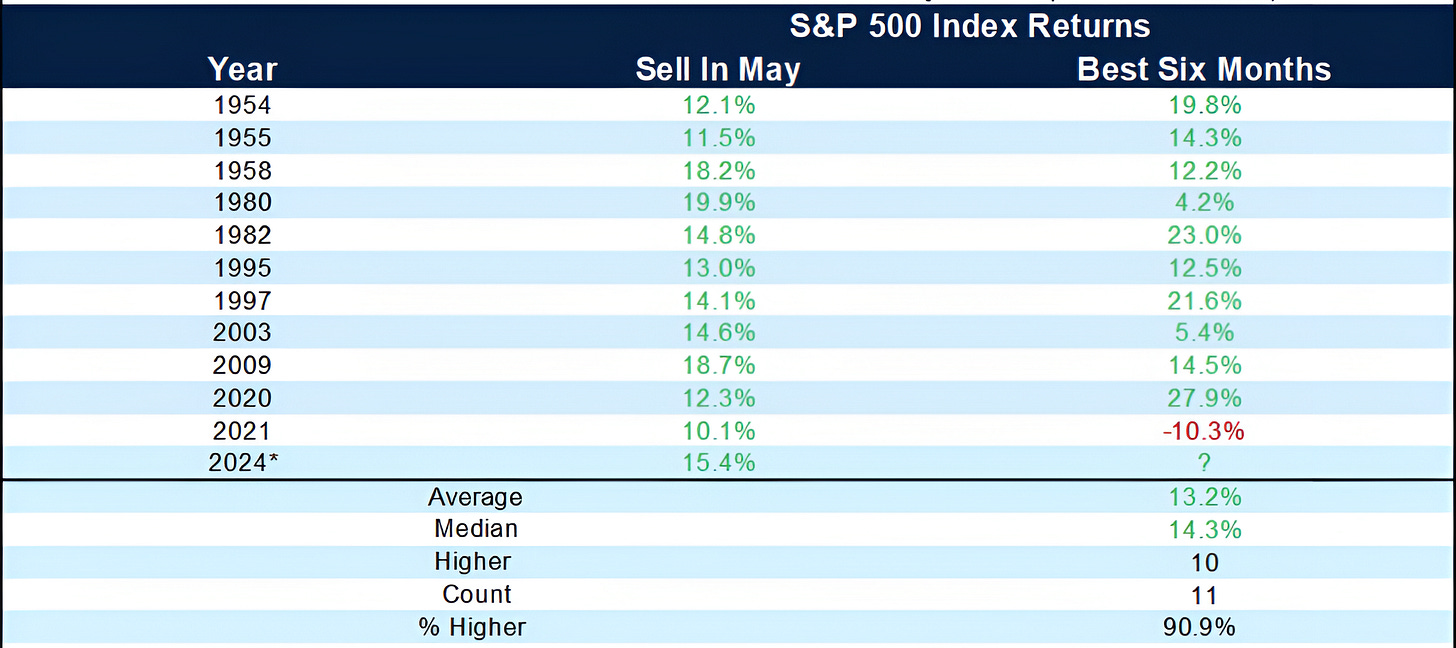1456x648 pixels.
Task: Select the 19.9% Sell In May value
Action: coord(719,203)
